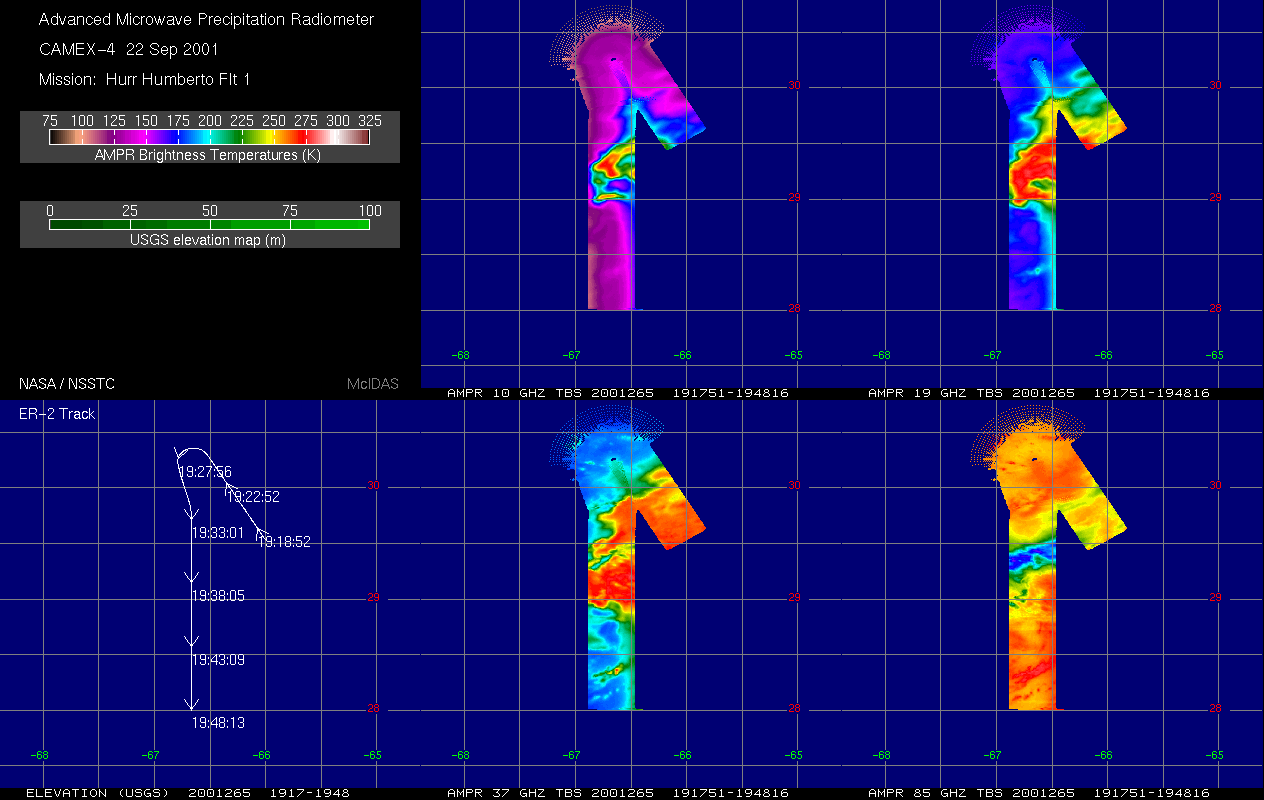Select the 19:38:05 flight track timestamp
The height and width of the screenshot is (800, 1264).
point(218,596)
